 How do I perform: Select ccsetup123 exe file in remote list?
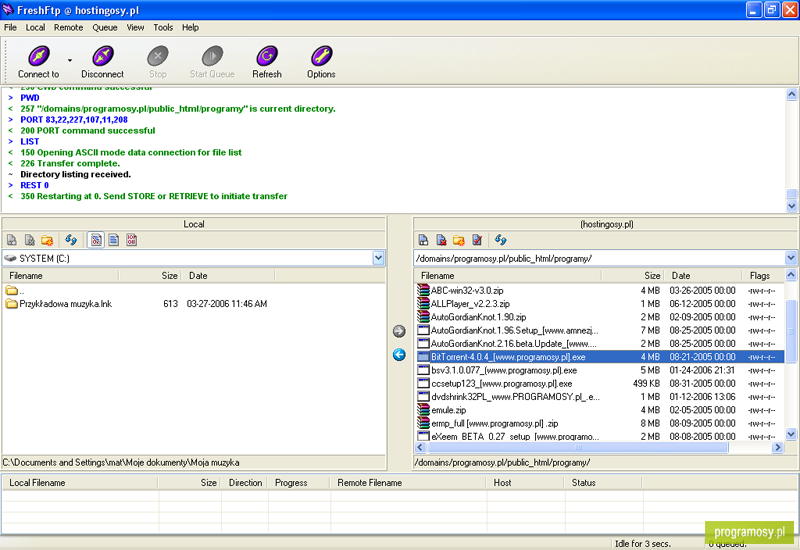pyautogui.click(x=599, y=383)
